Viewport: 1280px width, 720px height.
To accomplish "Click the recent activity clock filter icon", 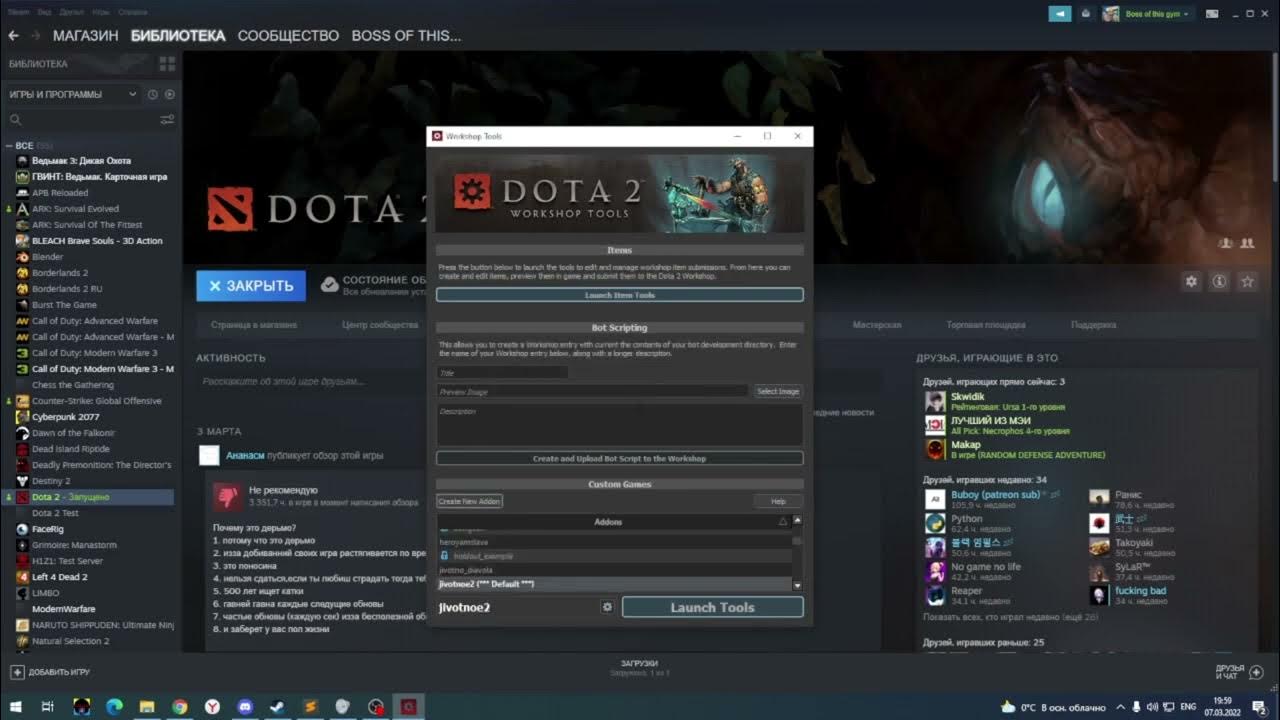I will [x=153, y=94].
